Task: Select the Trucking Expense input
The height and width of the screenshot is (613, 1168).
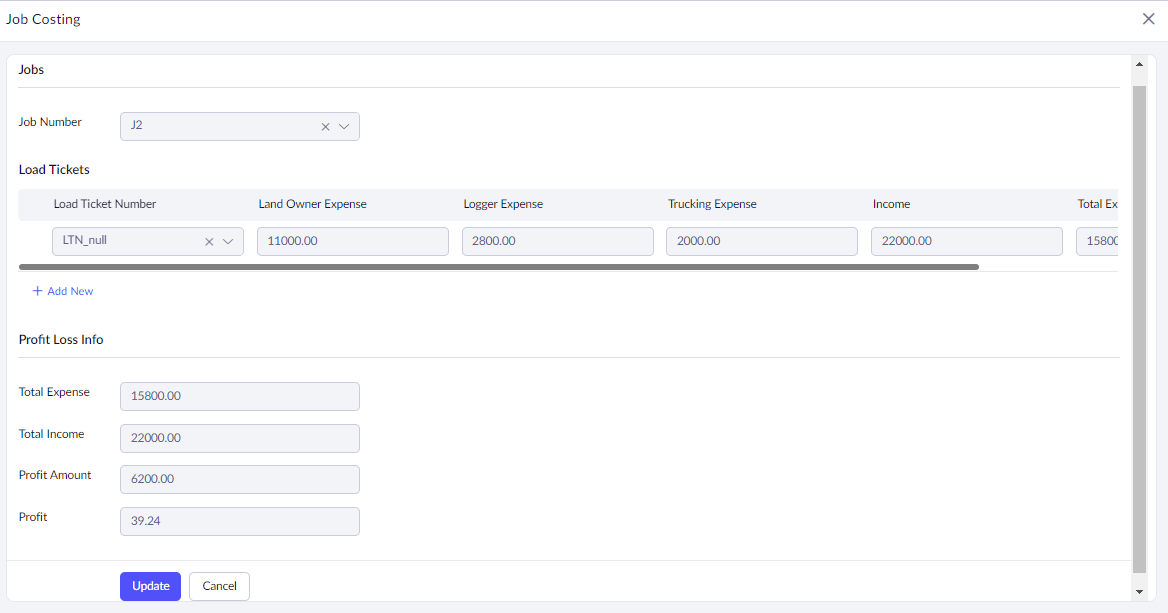Action: pyautogui.click(x=761, y=241)
